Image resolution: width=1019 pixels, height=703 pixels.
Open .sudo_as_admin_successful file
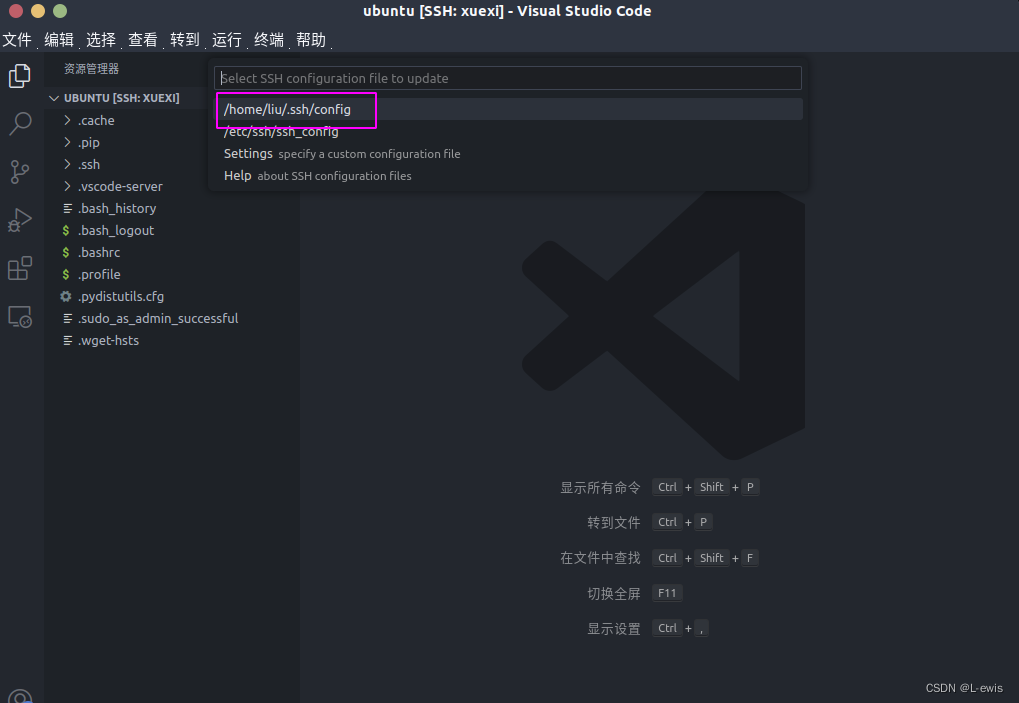158,318
